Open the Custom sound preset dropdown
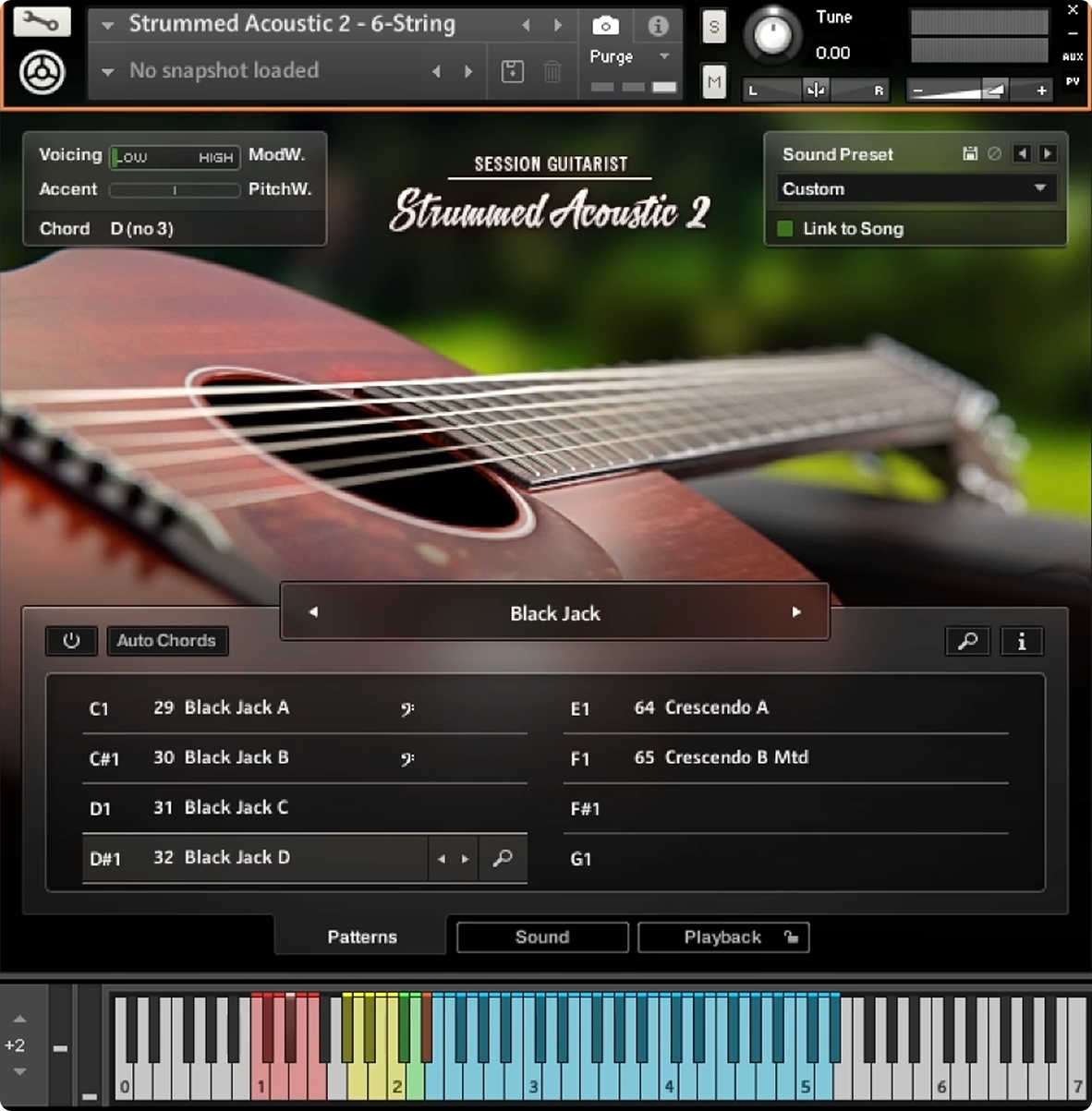This screenshot has height=1111, width=1092. tap(915, 188)
